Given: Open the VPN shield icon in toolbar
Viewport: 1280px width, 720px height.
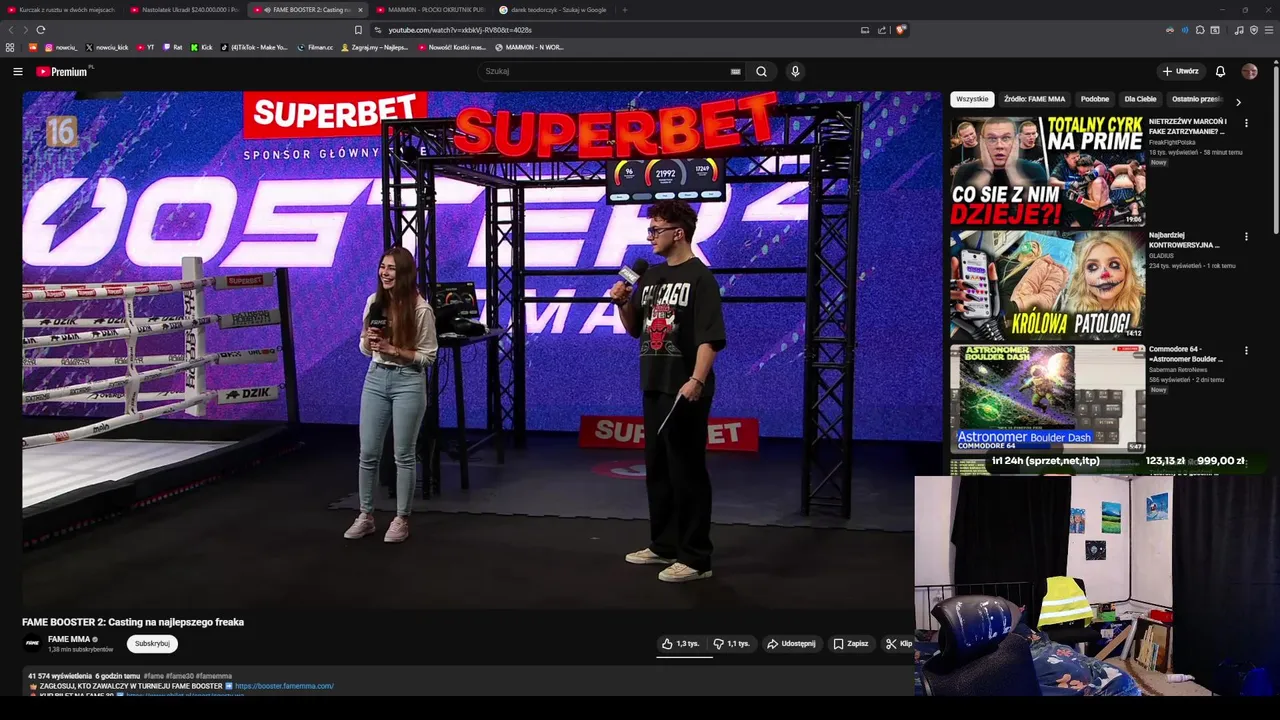Looking at the screenshot, I should click(1254, 30).
